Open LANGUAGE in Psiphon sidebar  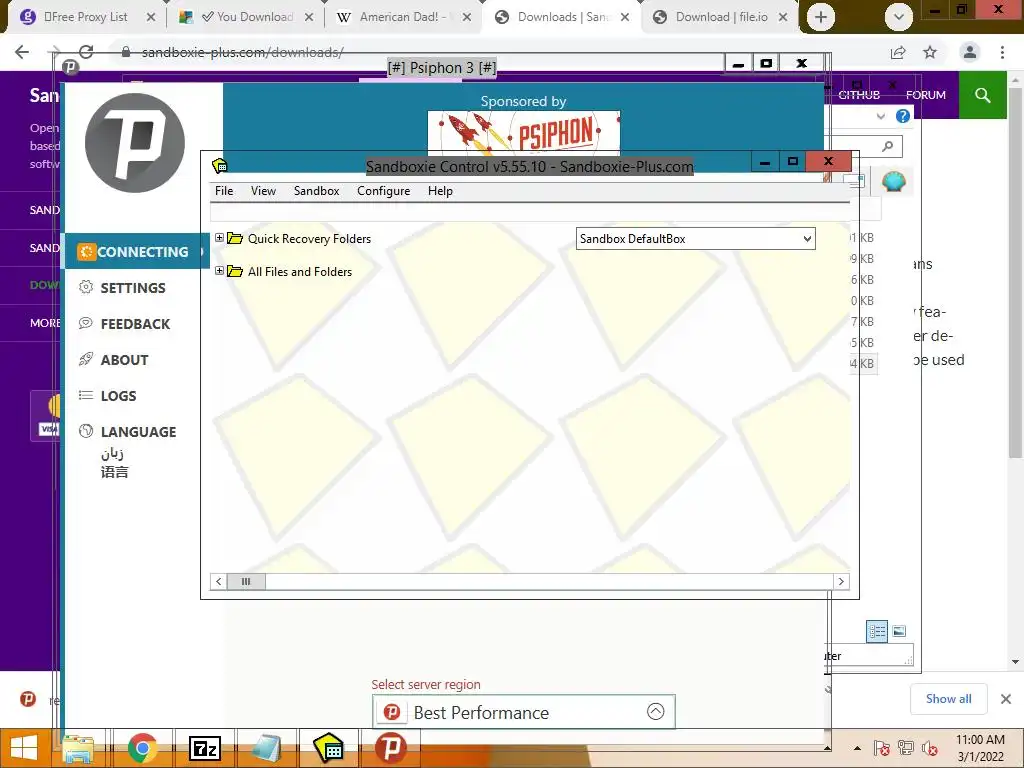click(x=138, y=432)
